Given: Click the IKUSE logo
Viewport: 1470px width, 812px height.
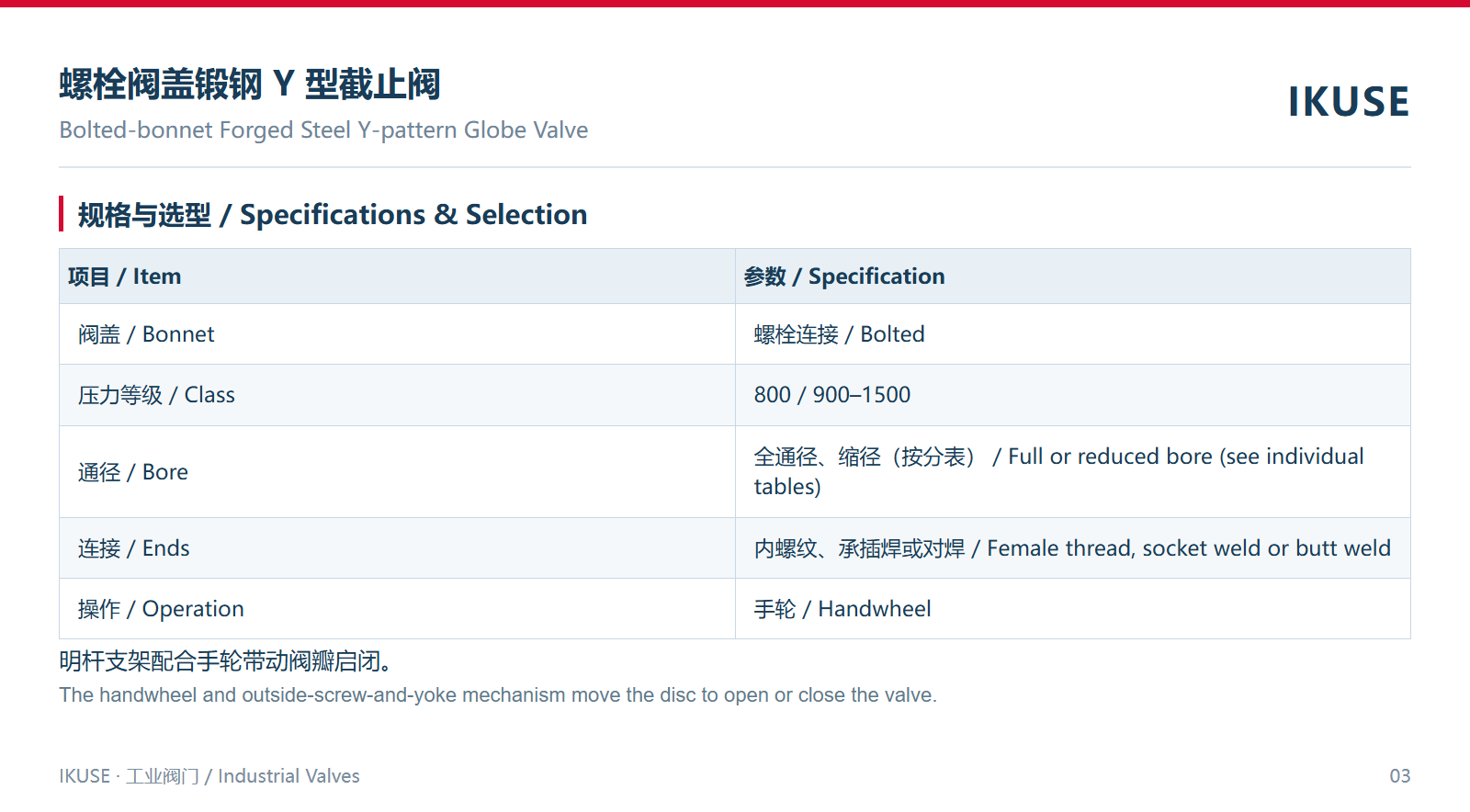Looking at the screenshot, I should (x=1348, y=101).
